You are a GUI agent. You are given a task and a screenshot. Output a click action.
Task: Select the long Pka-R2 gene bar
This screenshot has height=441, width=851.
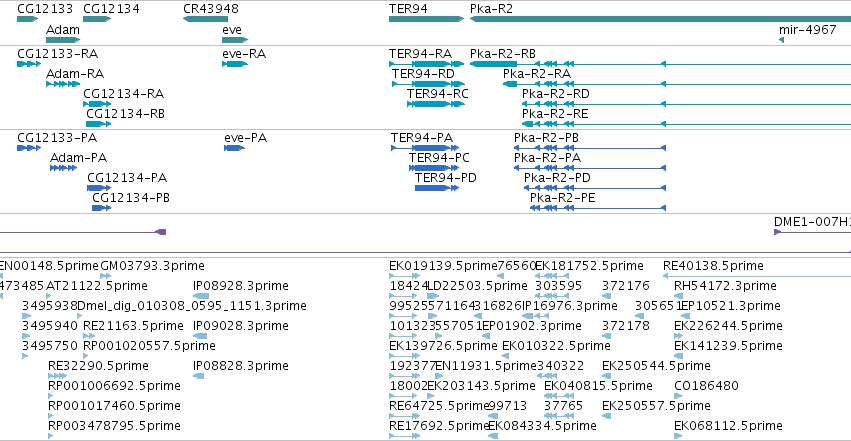point(660,19)
